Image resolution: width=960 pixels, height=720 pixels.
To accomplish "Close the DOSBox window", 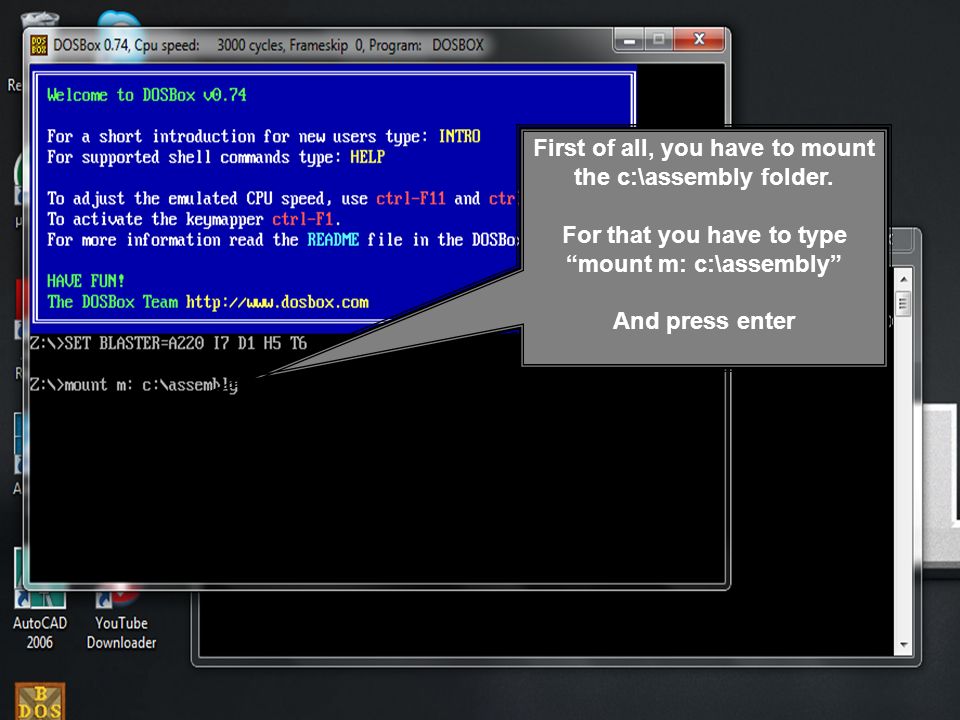I will [x=699, y=40].
